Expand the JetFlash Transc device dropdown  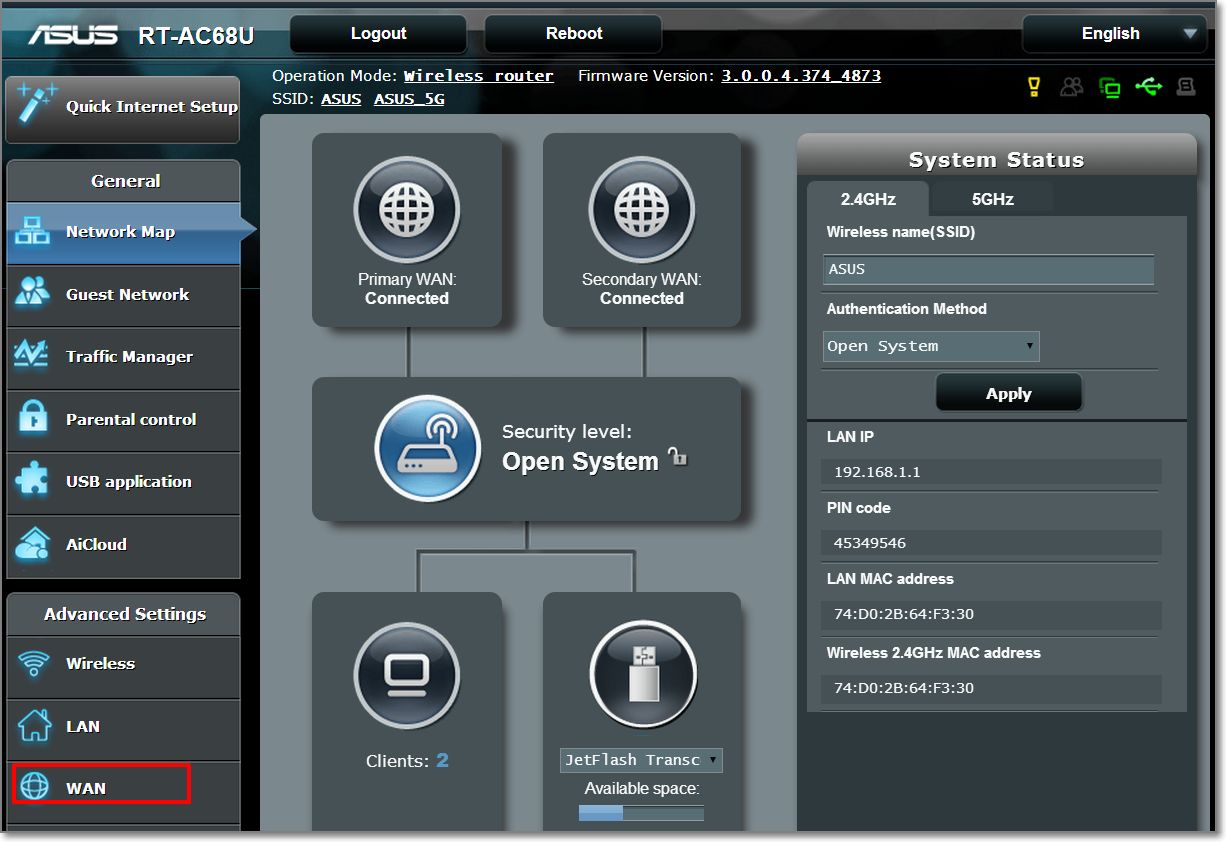pos(641,760)
